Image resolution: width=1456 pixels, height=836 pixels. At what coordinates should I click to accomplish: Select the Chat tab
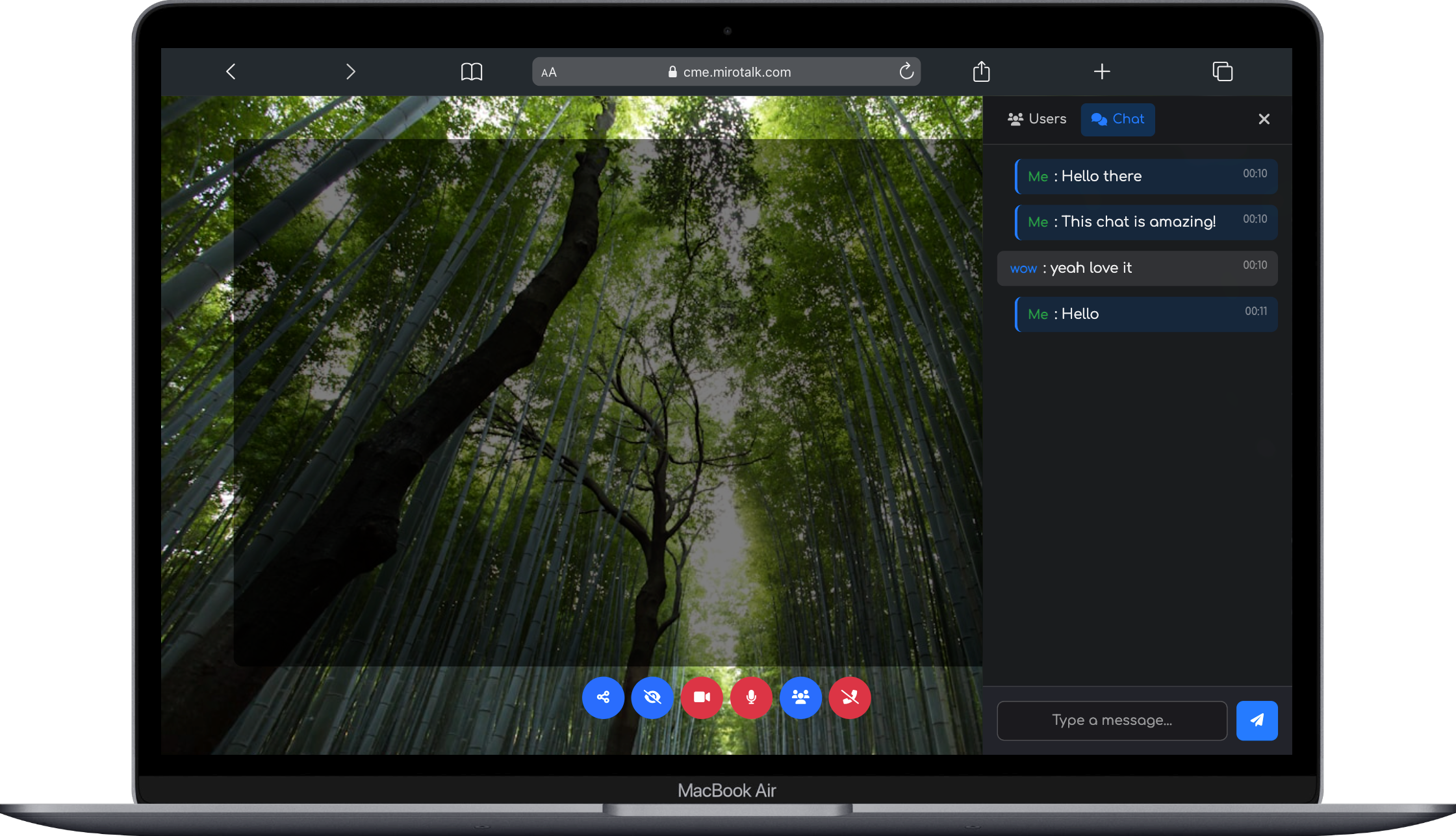coord(1118,119)
